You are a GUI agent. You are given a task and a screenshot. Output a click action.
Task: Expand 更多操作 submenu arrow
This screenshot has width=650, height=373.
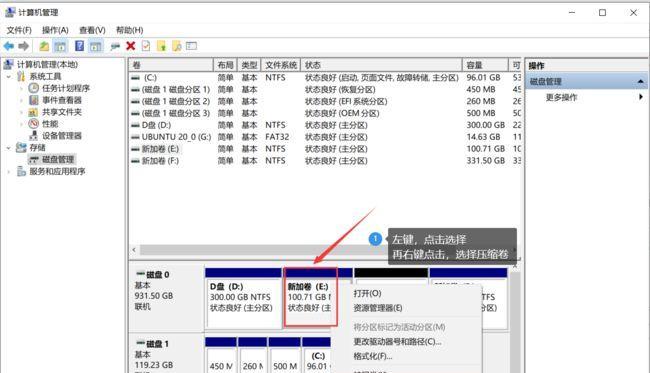(x=641, y=97)
